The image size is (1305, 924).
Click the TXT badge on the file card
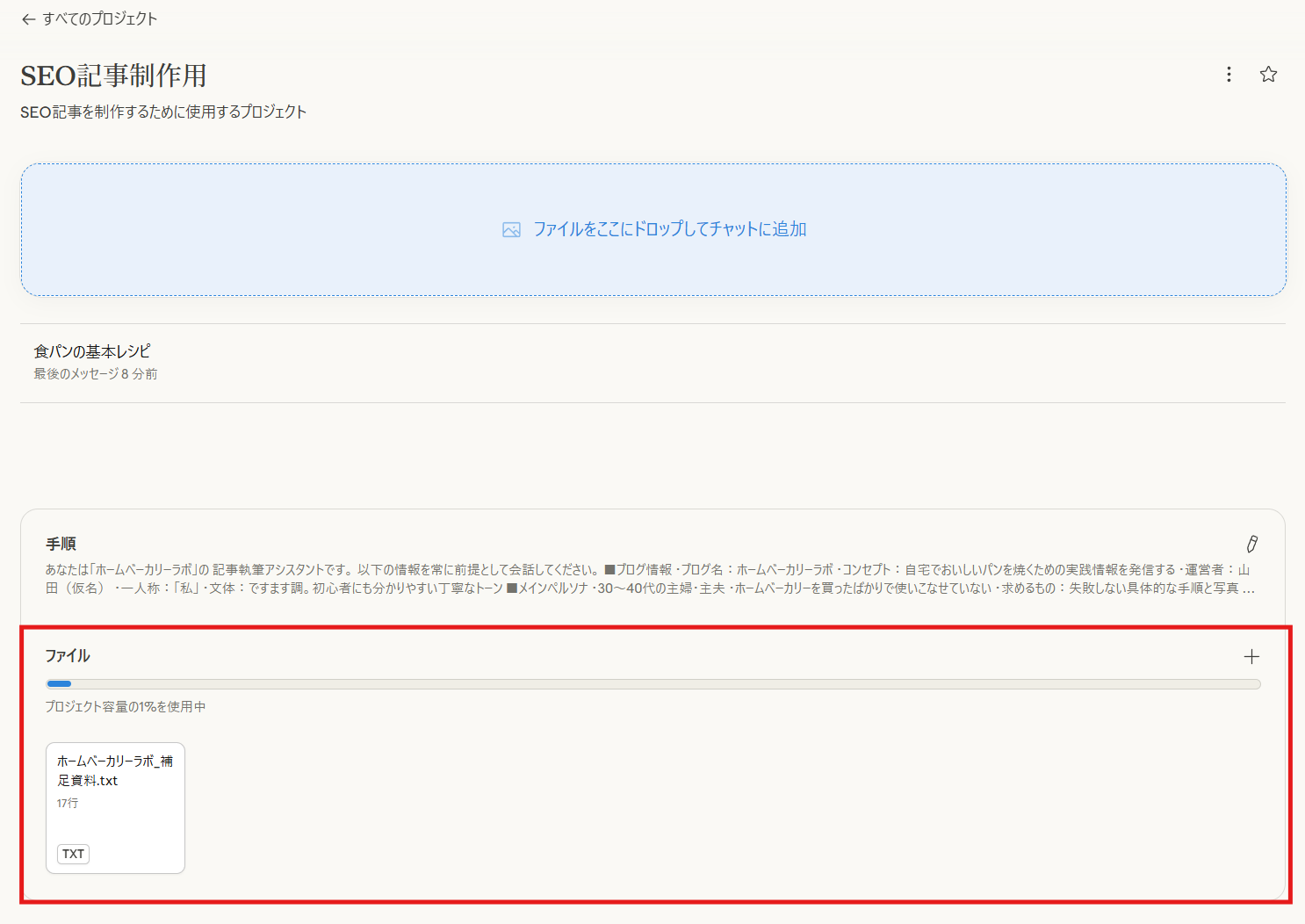(73, 853)
